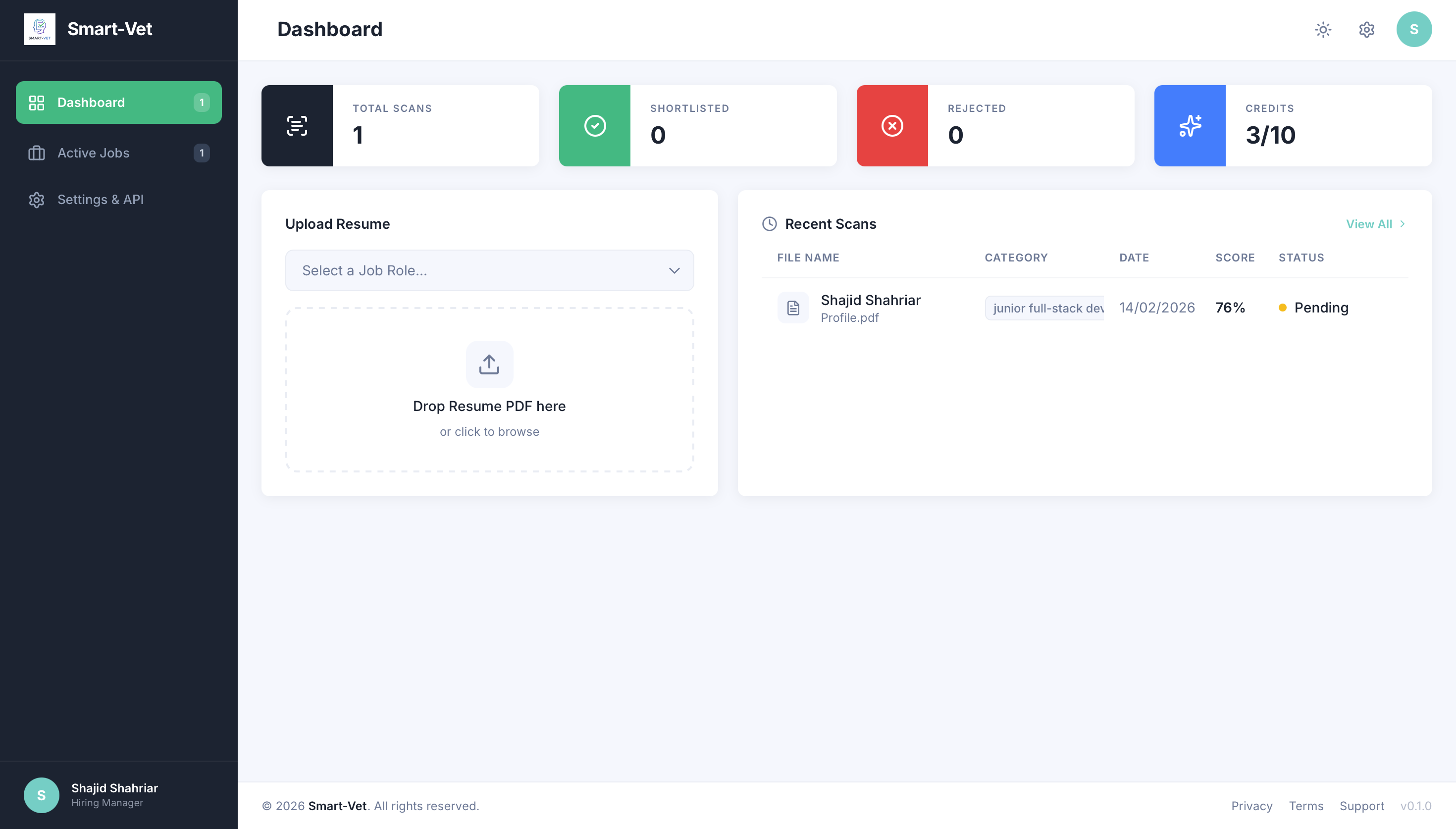This screenshot has height=829, width=1456.
Task: Open the Support footer link
Action: point(1361,806)
